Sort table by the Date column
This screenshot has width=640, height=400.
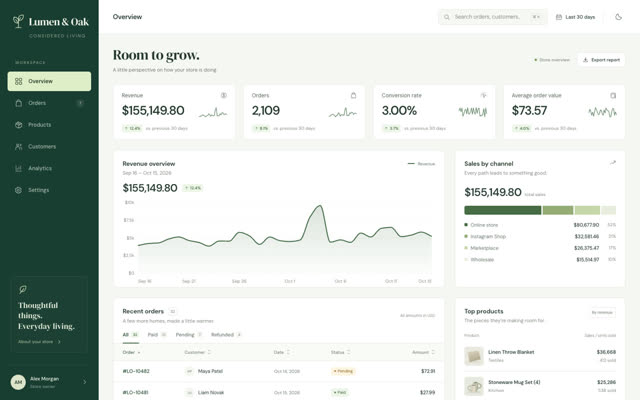[282, 352]
